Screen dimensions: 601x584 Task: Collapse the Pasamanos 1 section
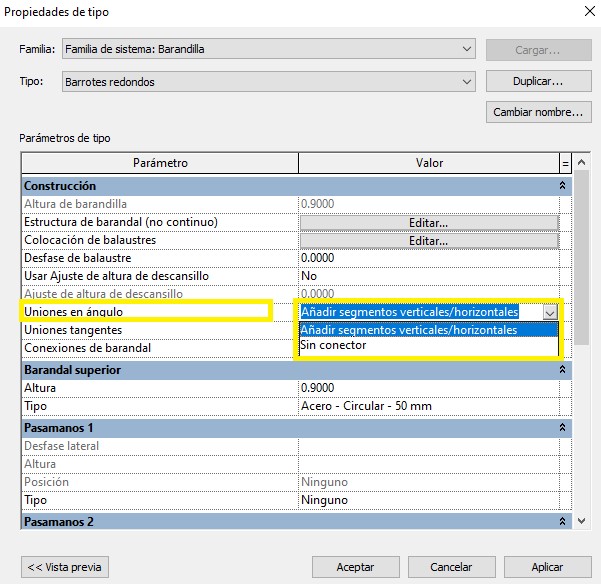pos(564,428)
